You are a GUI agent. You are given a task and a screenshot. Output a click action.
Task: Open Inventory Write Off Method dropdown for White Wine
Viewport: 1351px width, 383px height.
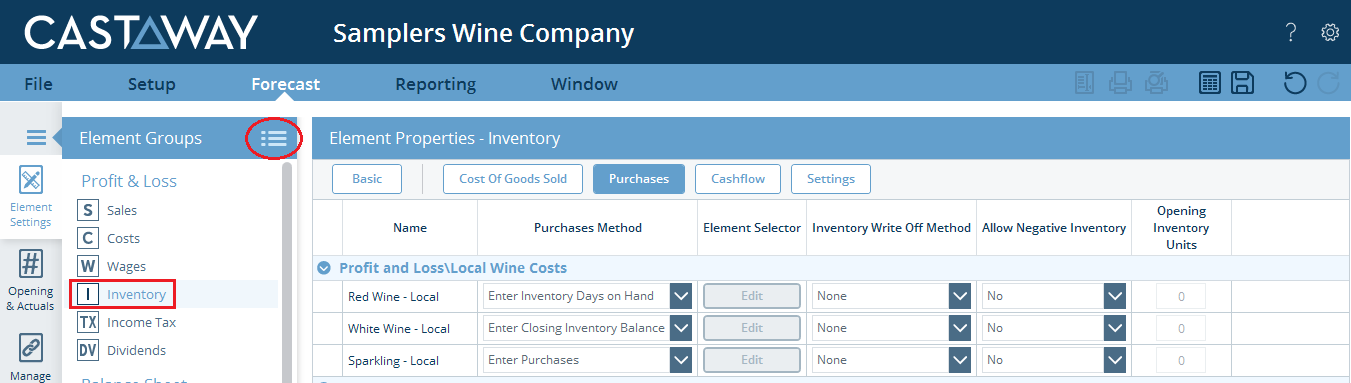pyautogui.click(x=960, y=328)
